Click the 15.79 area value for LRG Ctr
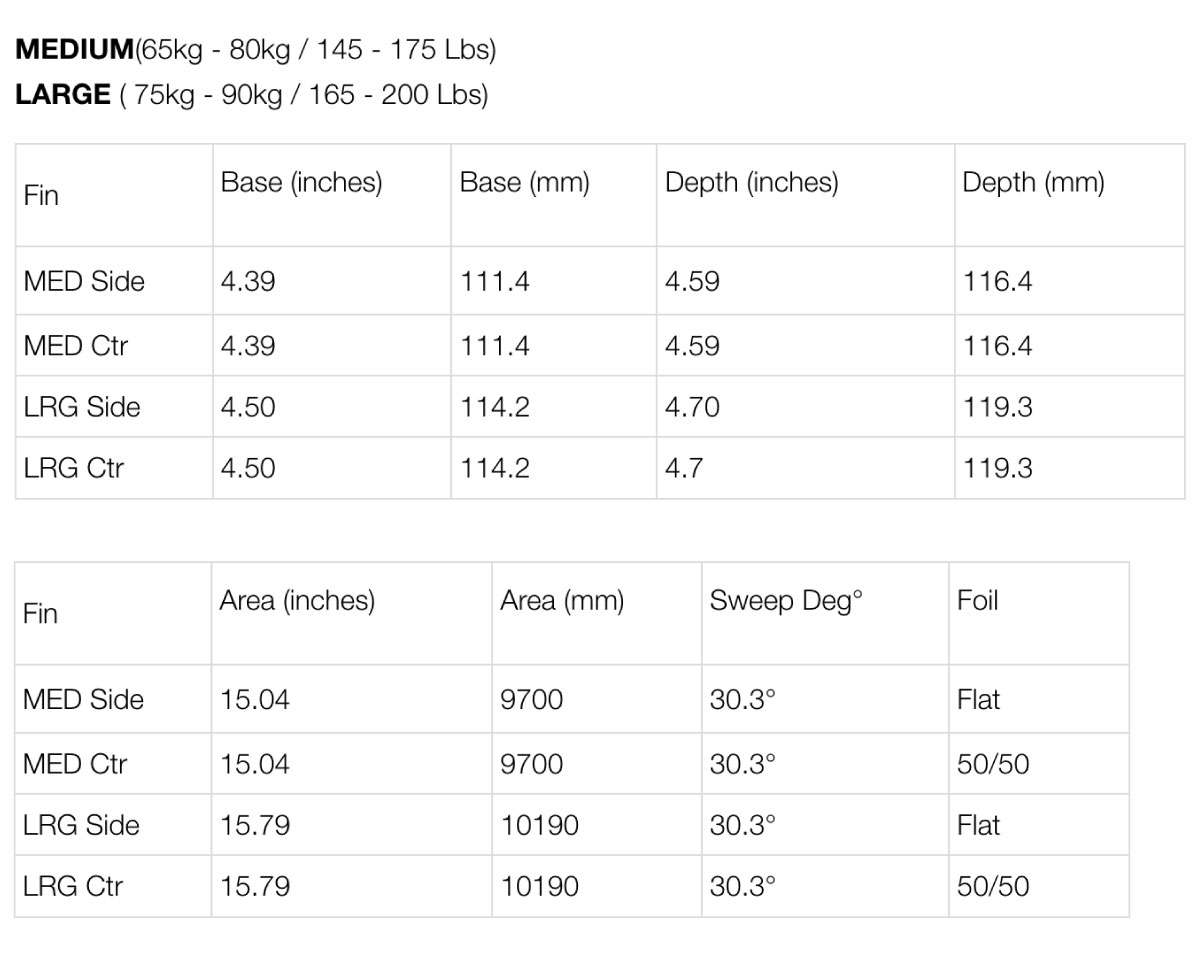The width and height of the screenshot is (1200, 971). coord(255,886)
